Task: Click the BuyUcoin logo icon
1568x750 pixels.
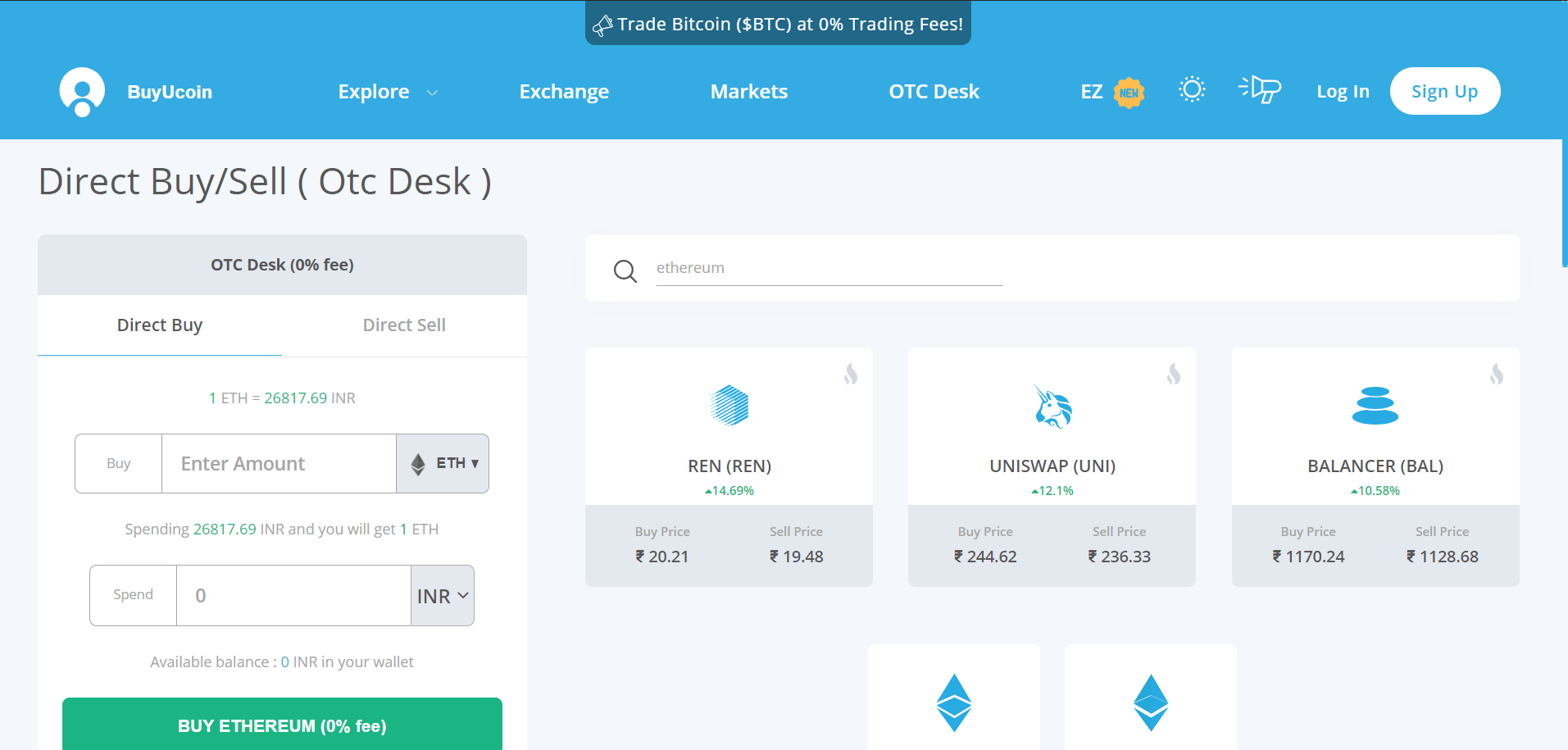Action: [82, 92]
